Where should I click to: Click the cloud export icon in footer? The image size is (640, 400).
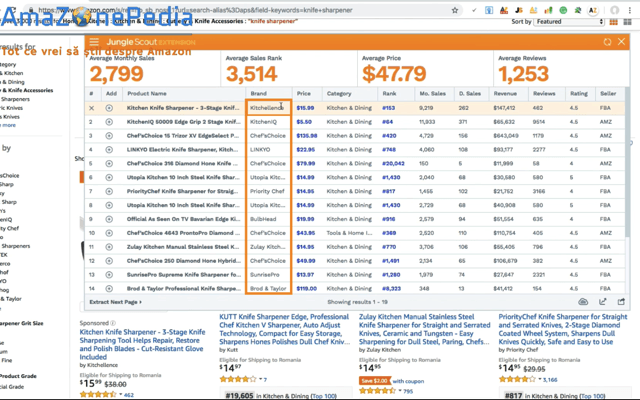(x=583, y=301)
